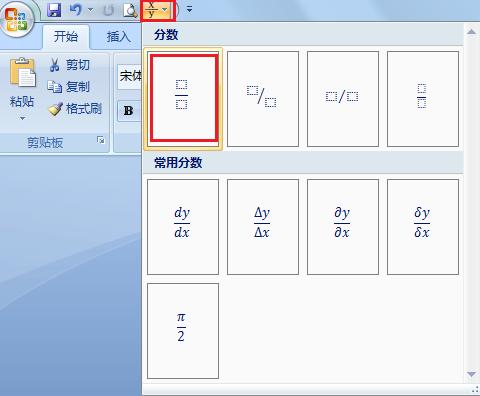Insert the stacked fraction template
This screenshot has height=396, width=480.
tap(183, 99)
